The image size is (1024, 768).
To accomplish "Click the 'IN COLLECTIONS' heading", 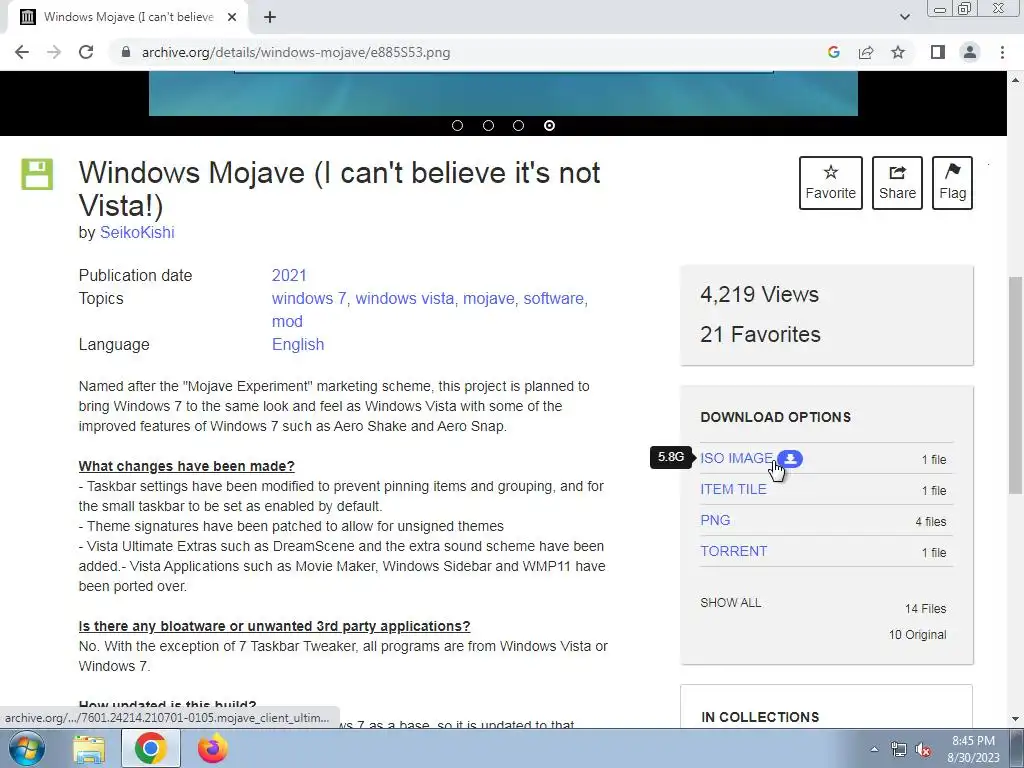I will pos(760,717).
